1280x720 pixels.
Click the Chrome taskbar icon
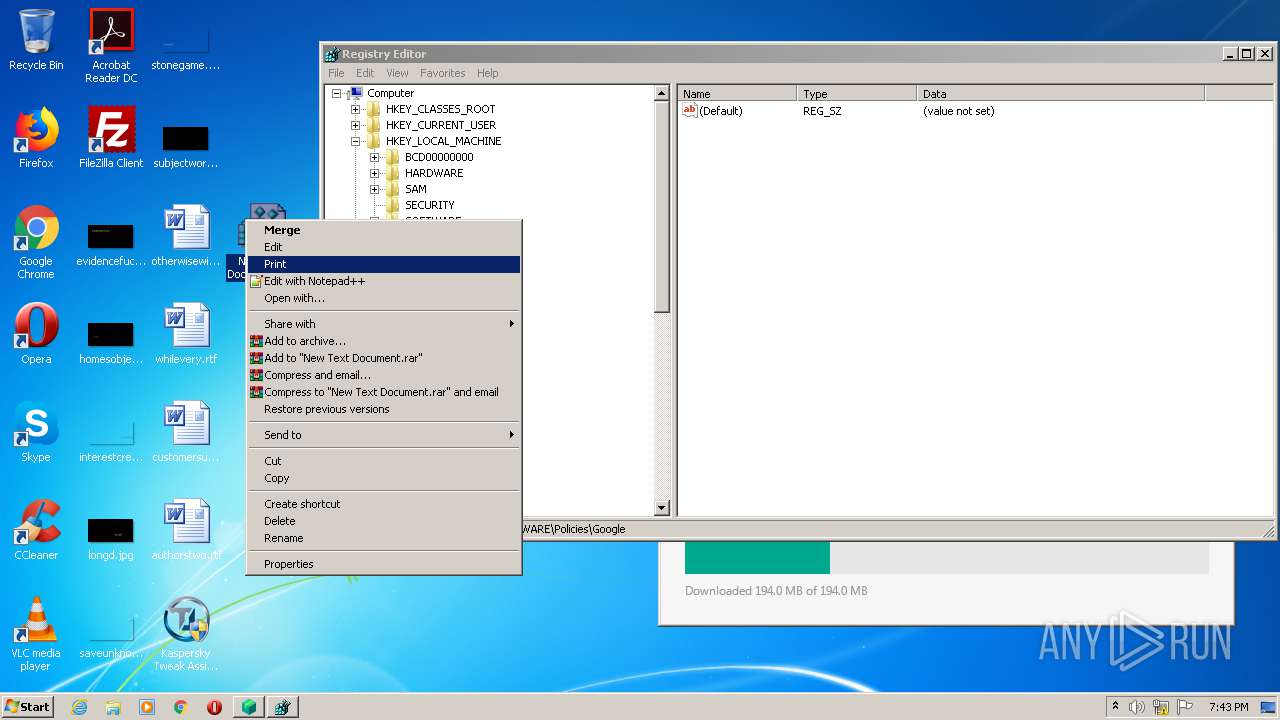tap(181, 707)
